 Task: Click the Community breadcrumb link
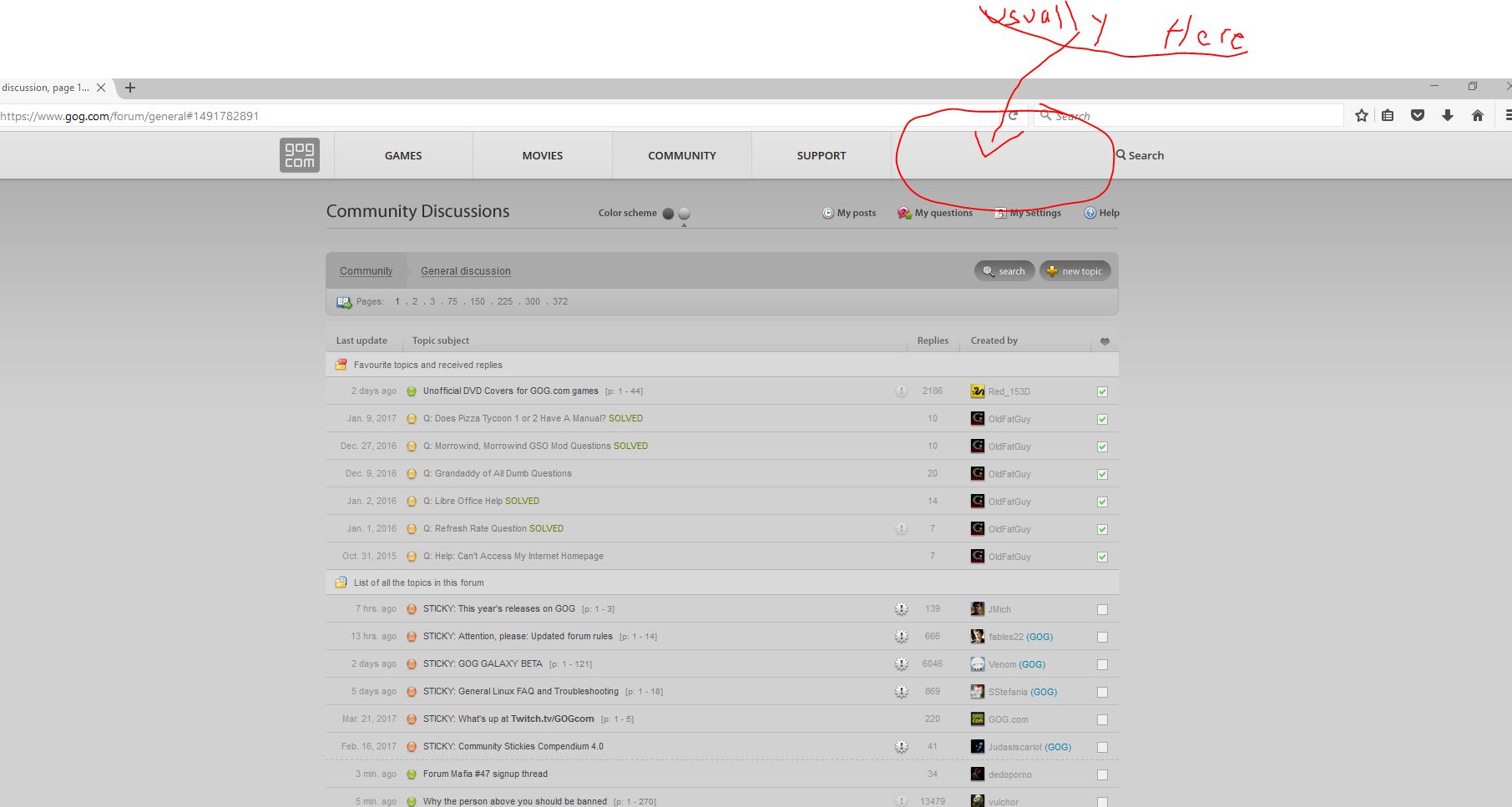366,271
